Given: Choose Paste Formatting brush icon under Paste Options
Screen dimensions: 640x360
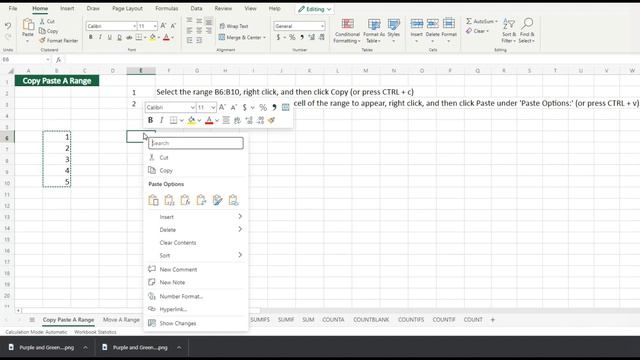Looking at the screenshot, I should (217, 200).
